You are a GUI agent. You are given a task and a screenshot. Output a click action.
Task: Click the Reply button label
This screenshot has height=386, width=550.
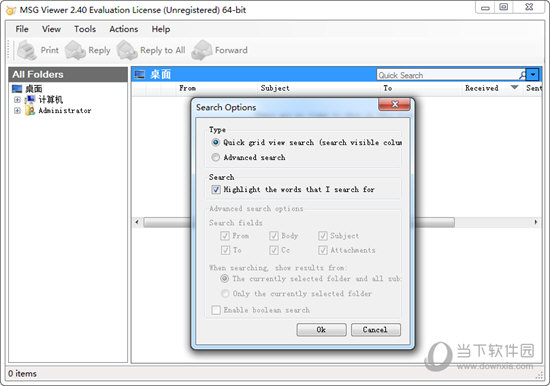pyautogui.click(x=99, y=50)
